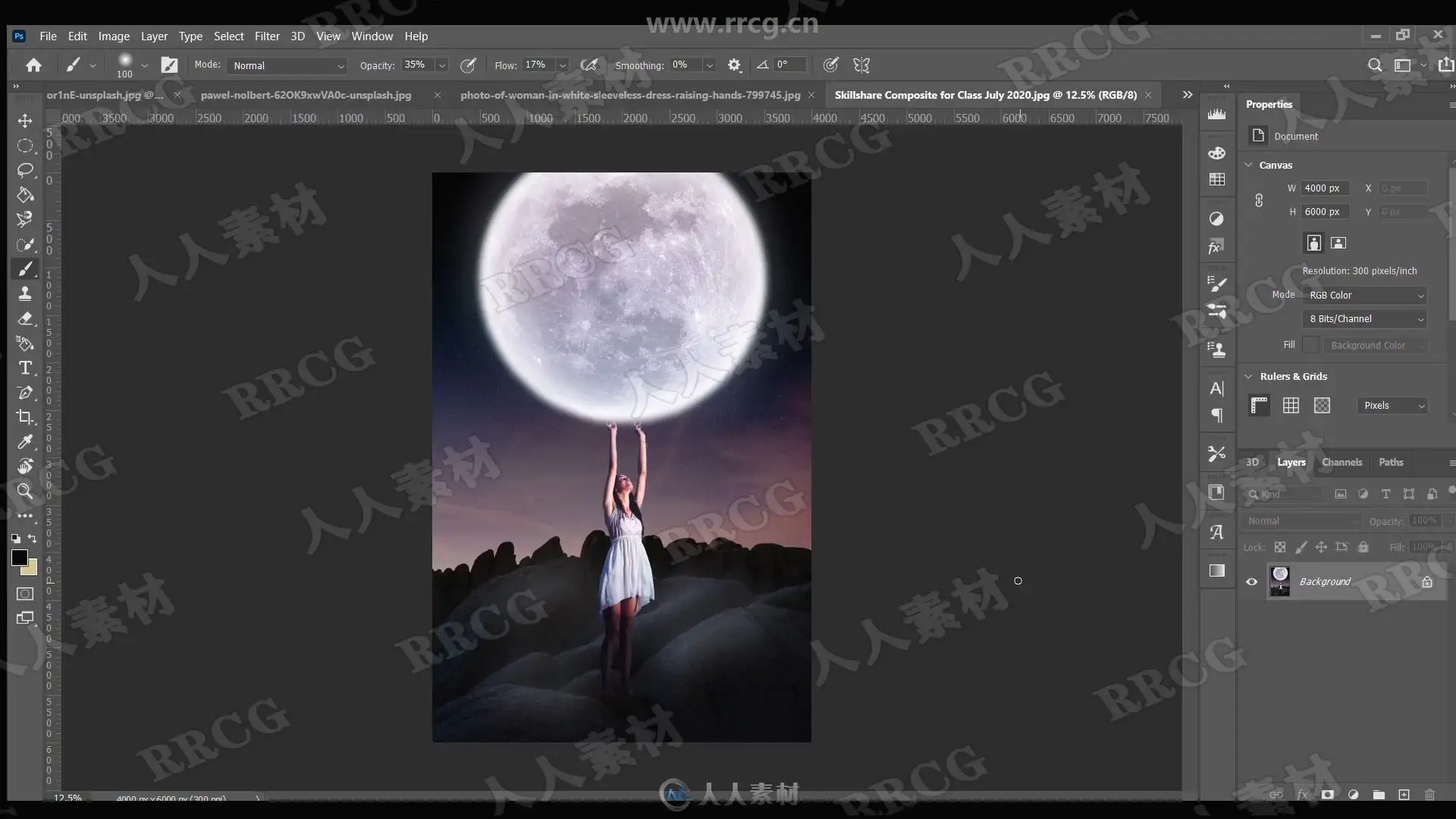
Task: Toggle pressure for opacity button
Action: click(469, 65)
